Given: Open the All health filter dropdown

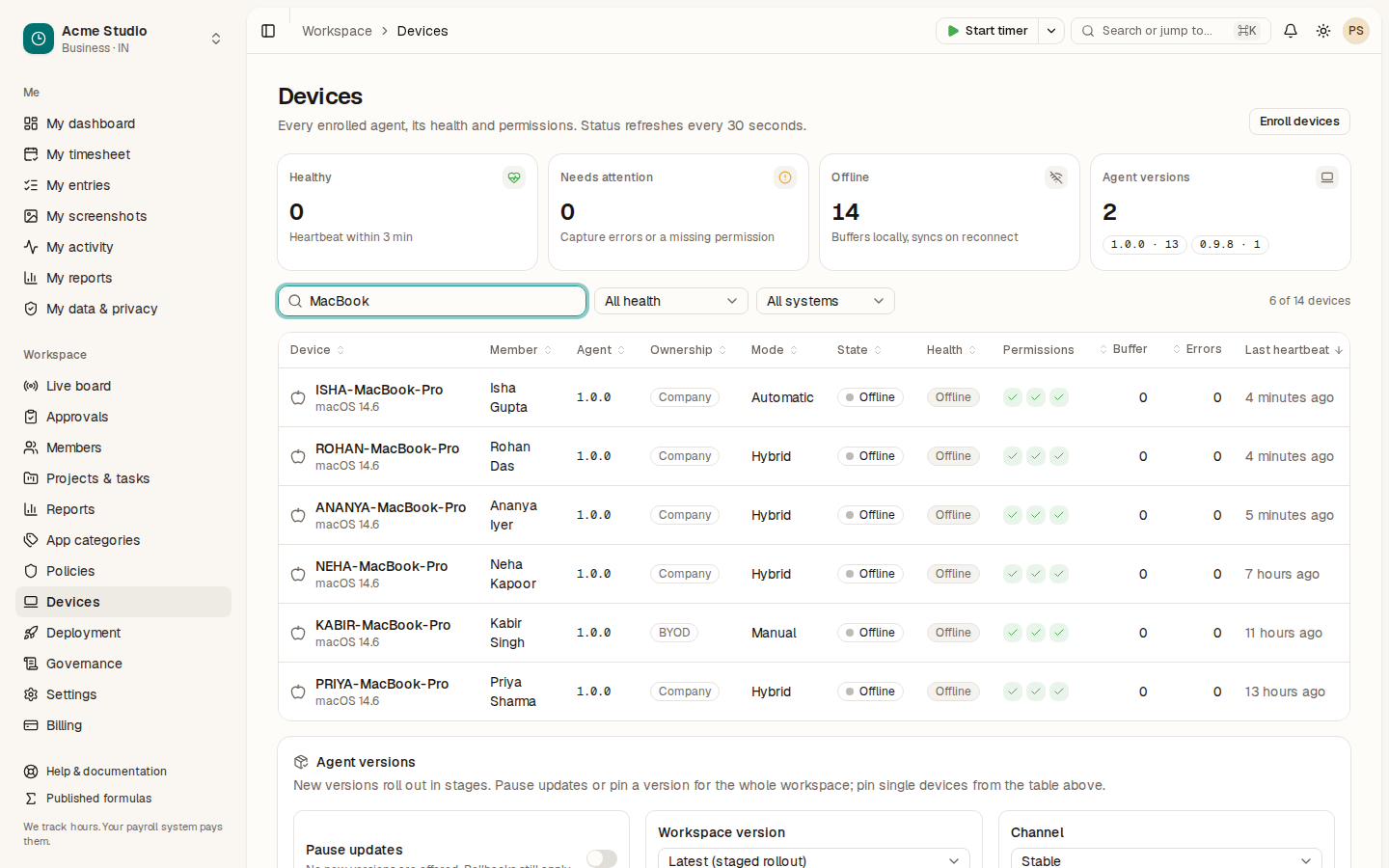Looking at the screenshot, I should click(671, 301).
